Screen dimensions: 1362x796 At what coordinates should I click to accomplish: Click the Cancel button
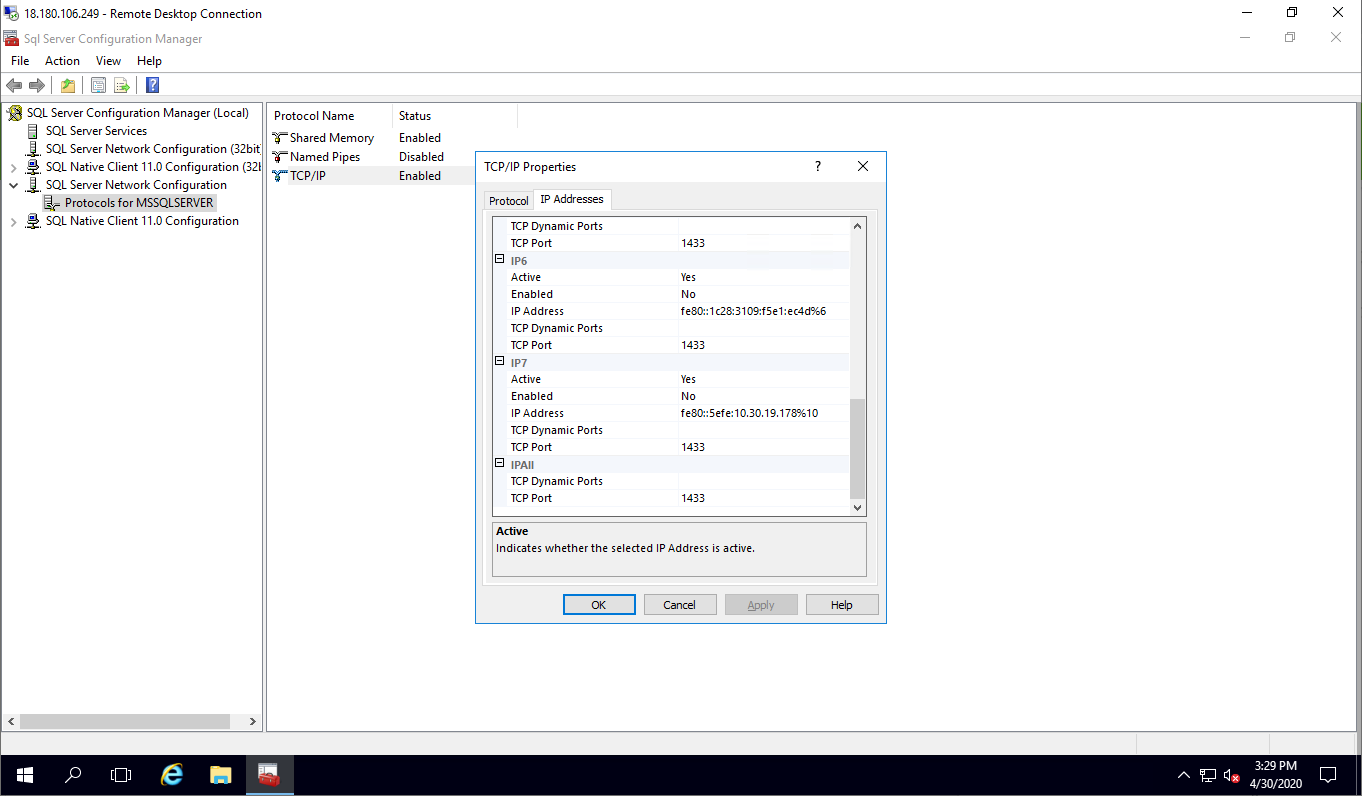coord(679,605)
